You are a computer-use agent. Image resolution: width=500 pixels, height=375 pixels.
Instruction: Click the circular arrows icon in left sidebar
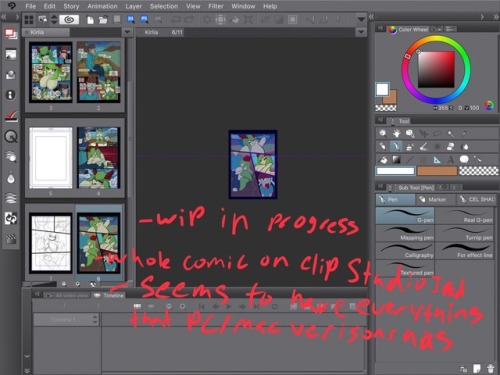pyautogui.click(x=11, y=219)
